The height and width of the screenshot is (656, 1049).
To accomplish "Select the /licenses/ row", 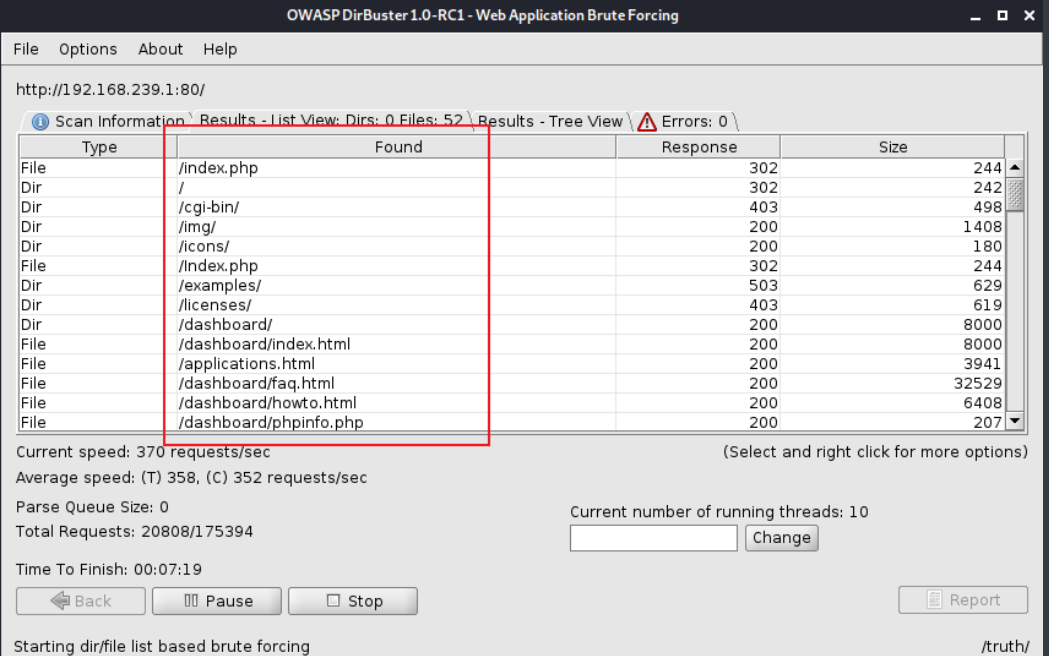I will tap(512, 305).
